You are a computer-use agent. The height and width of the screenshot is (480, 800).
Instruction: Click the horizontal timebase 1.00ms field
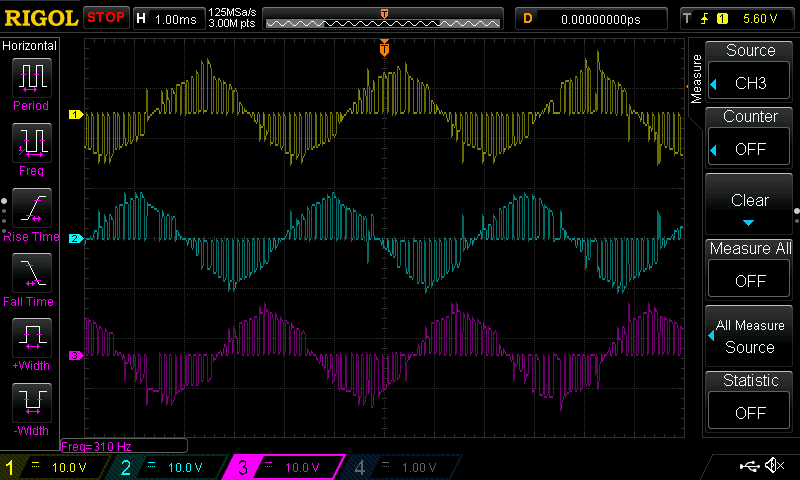coord(168,19)
